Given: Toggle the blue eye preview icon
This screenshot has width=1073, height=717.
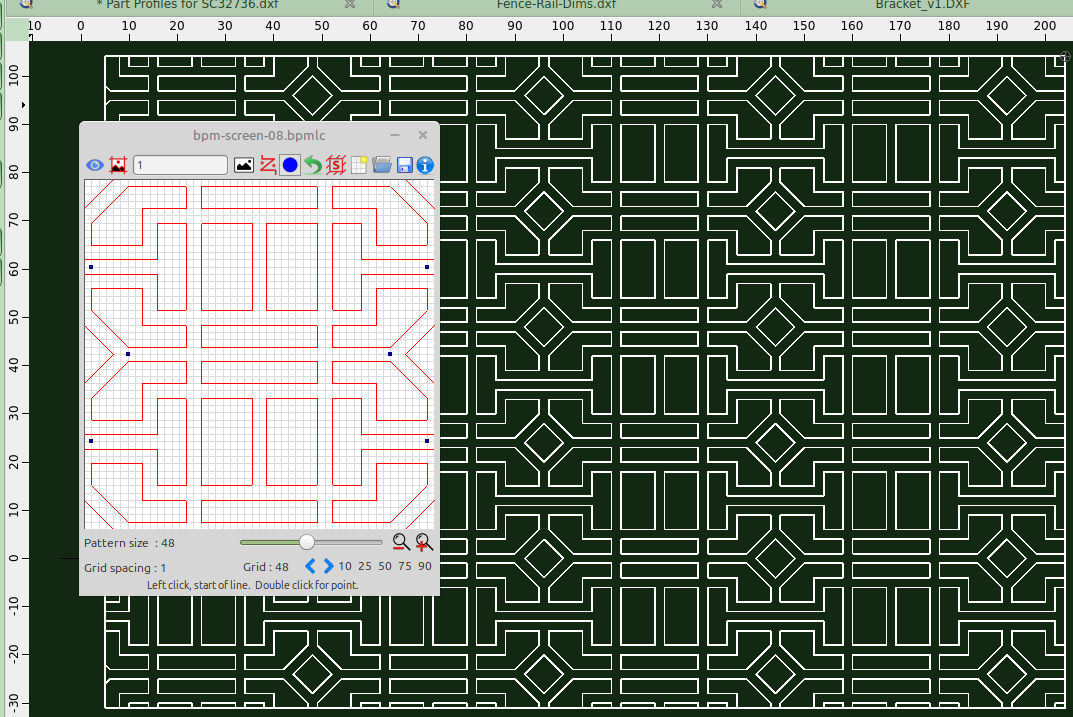Looking at the screenshot, I should coord(95,165).
